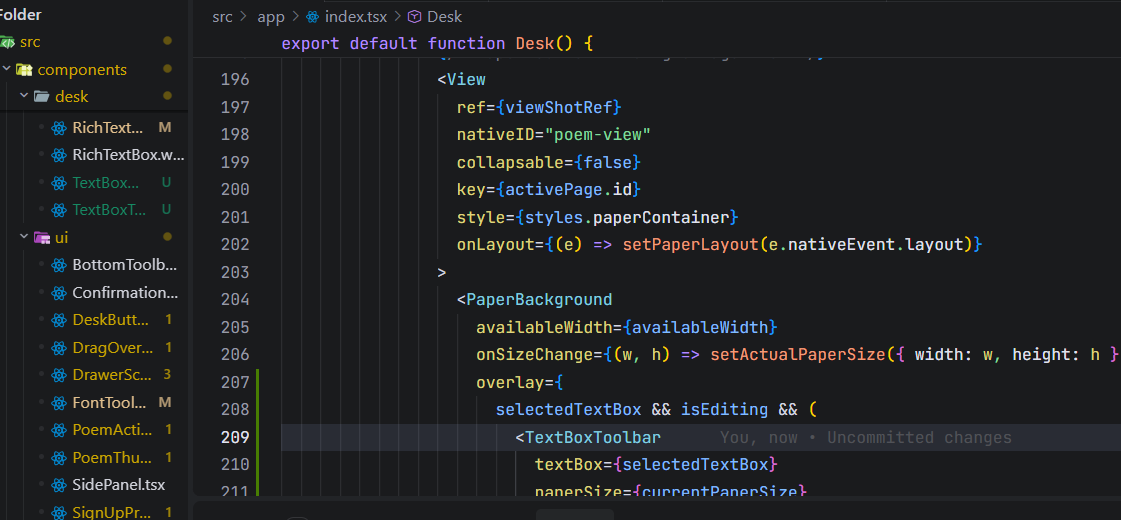The image size is (1121, 520).
Task: Click the React icon beside DragOver... file
Action: tap(59, 348)
